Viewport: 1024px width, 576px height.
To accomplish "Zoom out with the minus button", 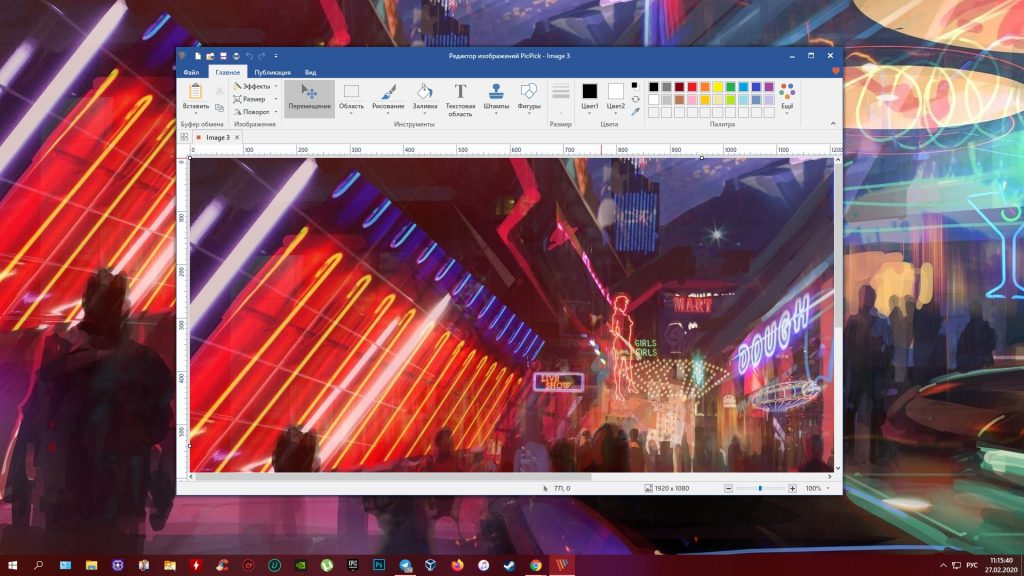I will [x=728, y=488].
